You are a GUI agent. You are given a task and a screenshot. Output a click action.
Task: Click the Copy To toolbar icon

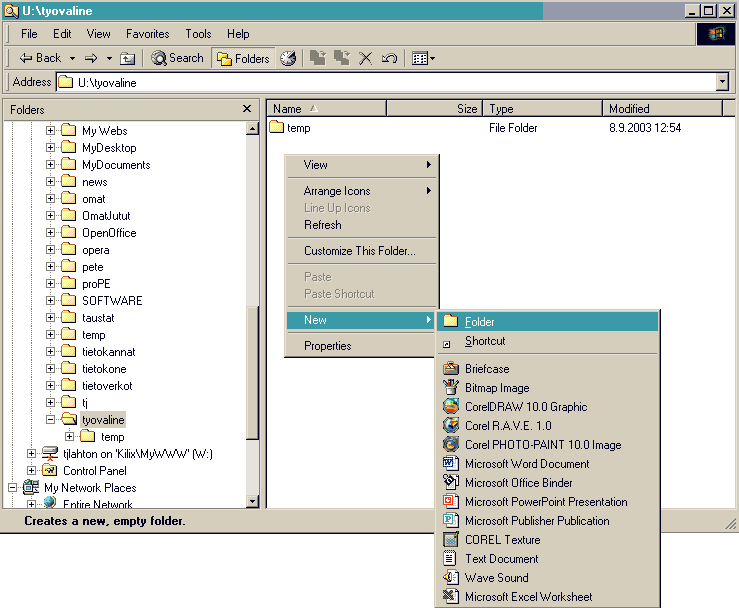pyautogui.click(x=342, y=58)
